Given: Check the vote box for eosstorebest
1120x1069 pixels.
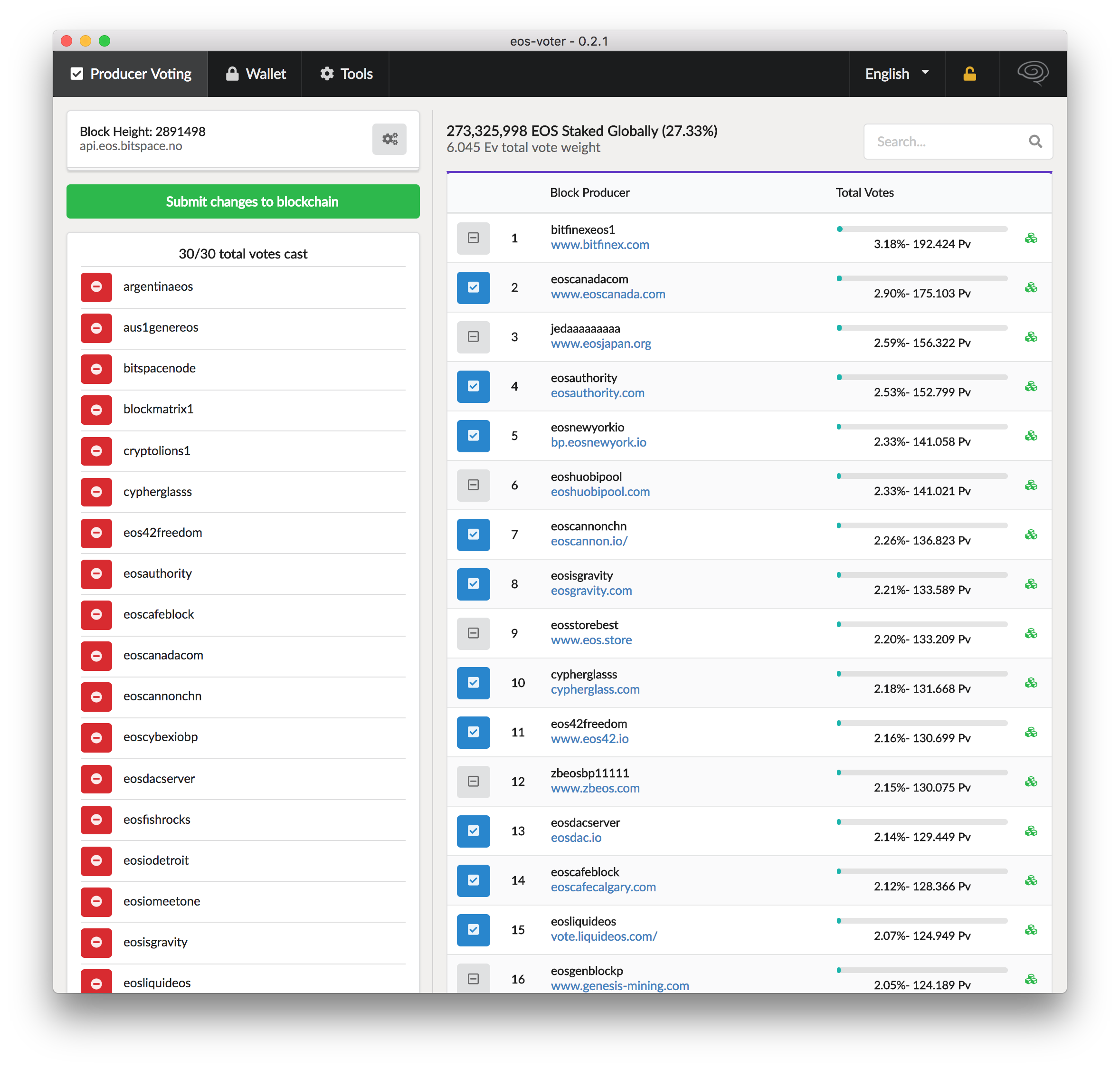Looking at the screenshot, I should click(x=473, y=633).
